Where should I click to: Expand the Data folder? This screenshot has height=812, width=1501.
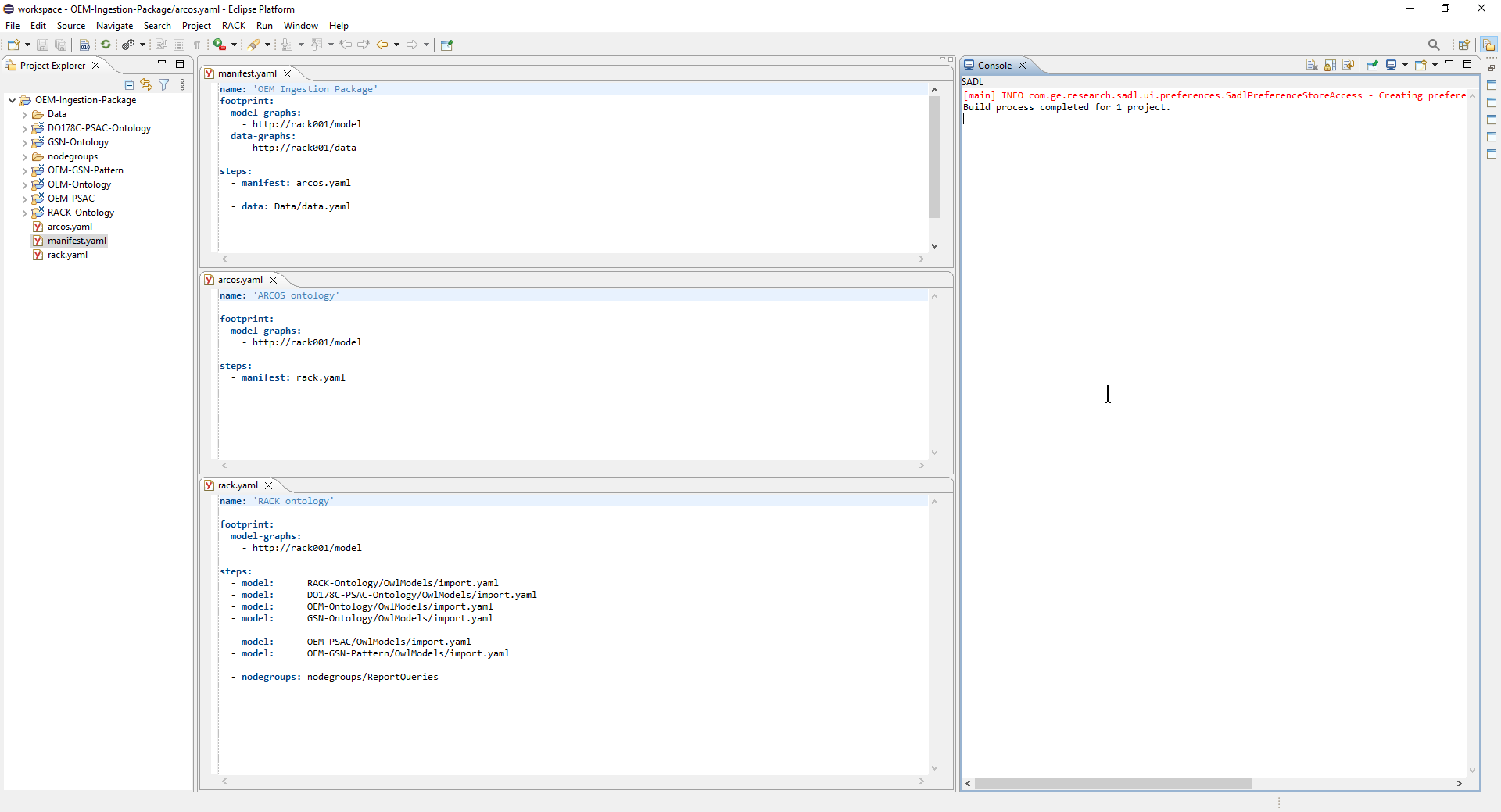(24, 114)
